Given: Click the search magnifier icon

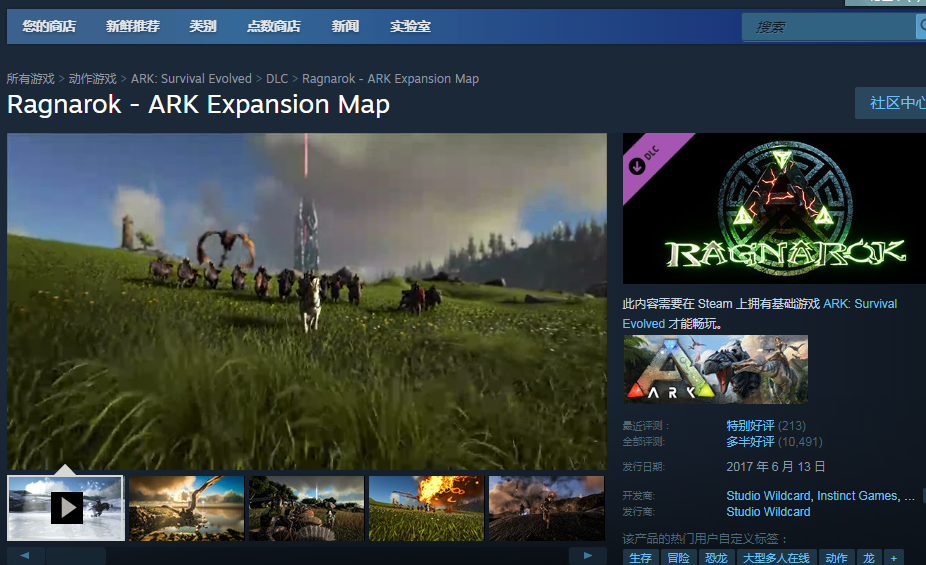Looking at the screenshot, I should click(x=921, y=27).
